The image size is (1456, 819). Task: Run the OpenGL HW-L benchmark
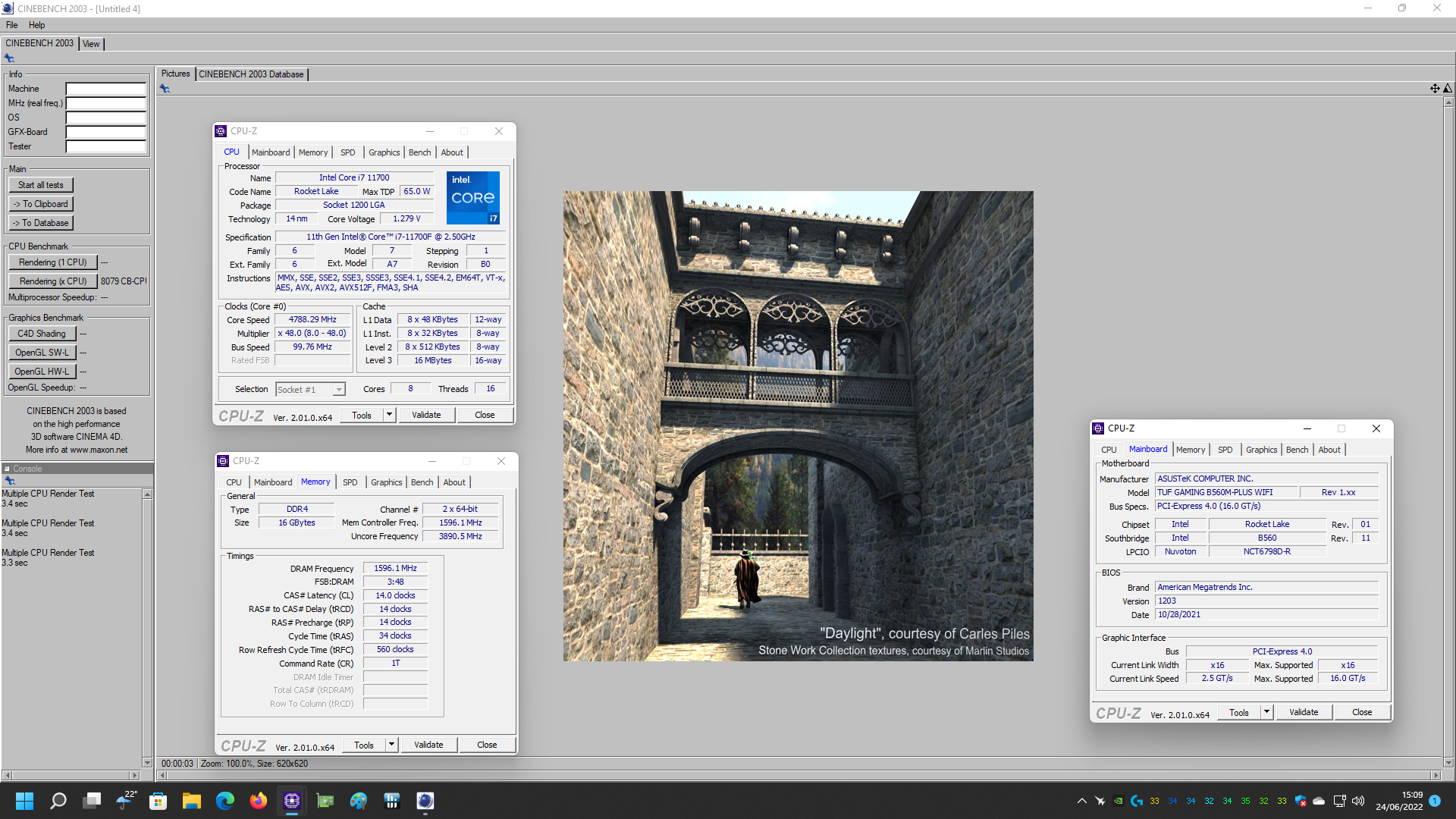[42, 372]
